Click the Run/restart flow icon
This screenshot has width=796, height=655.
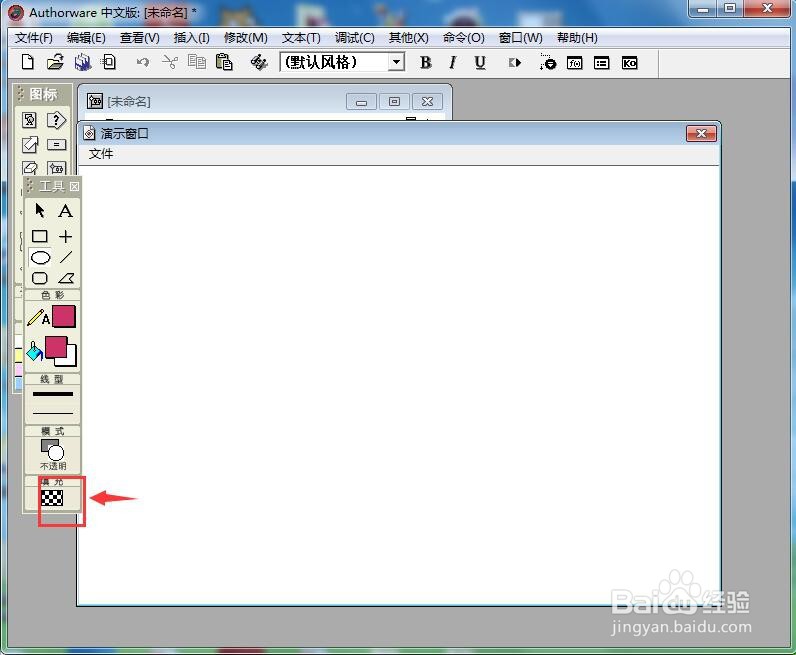point(515,62)
